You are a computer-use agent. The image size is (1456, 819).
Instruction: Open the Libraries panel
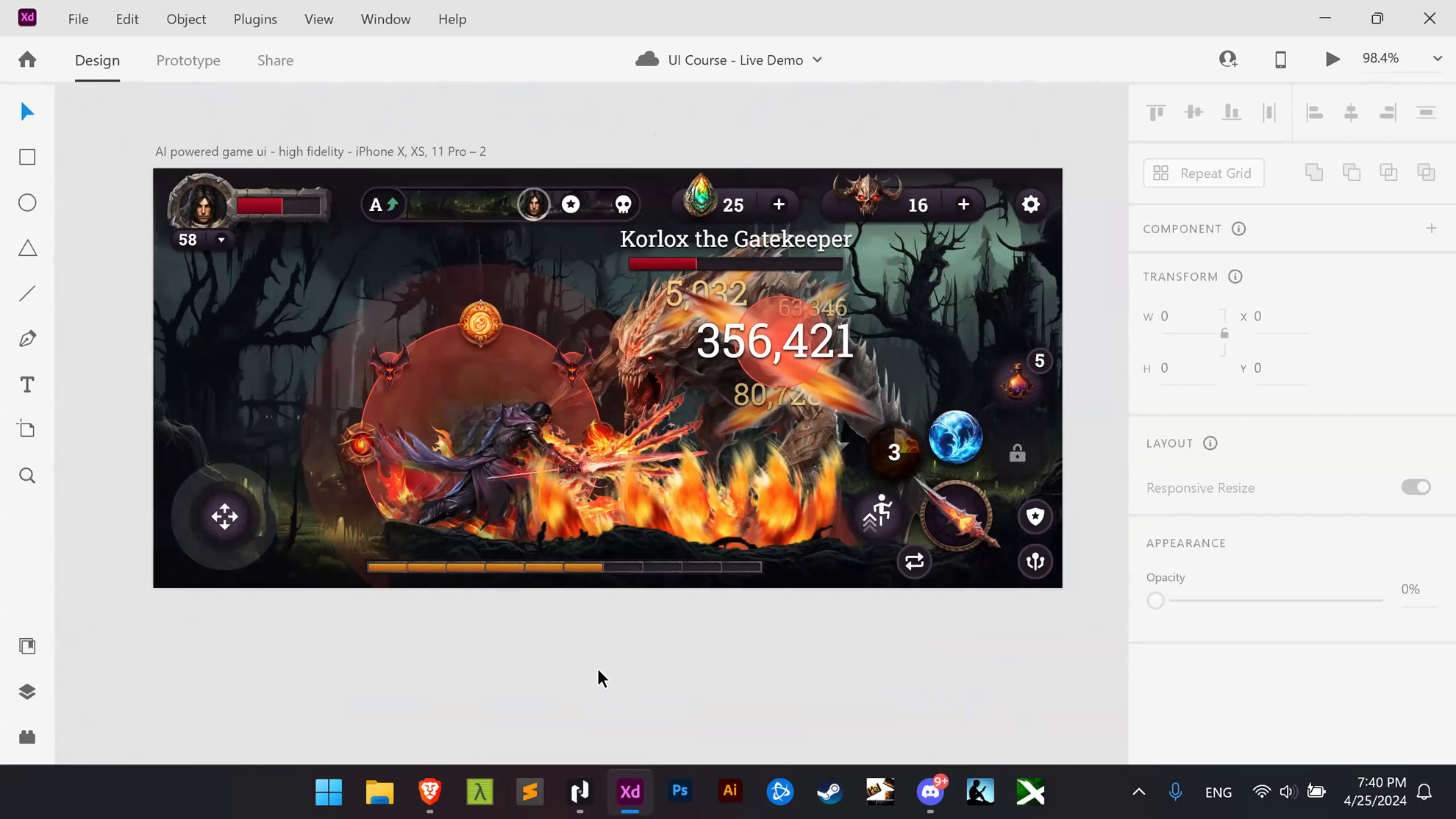(x=27, y=646)
